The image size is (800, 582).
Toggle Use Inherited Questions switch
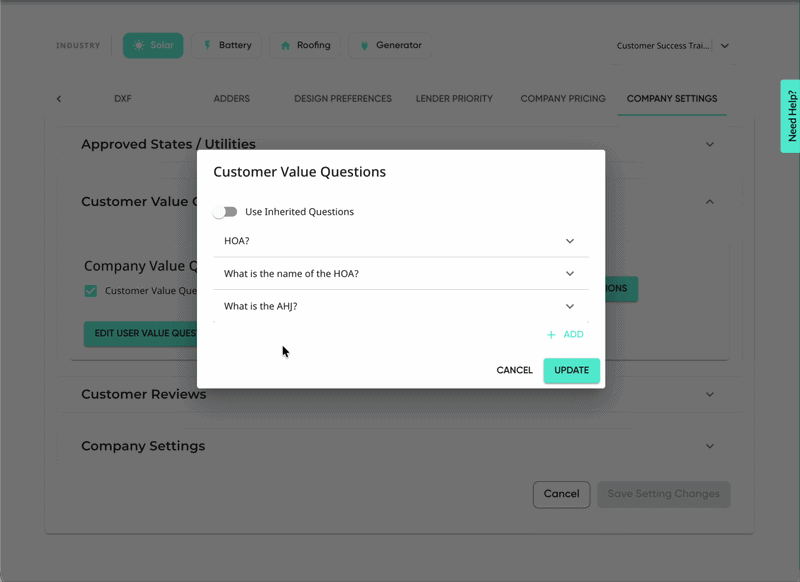tap(225, 212)
